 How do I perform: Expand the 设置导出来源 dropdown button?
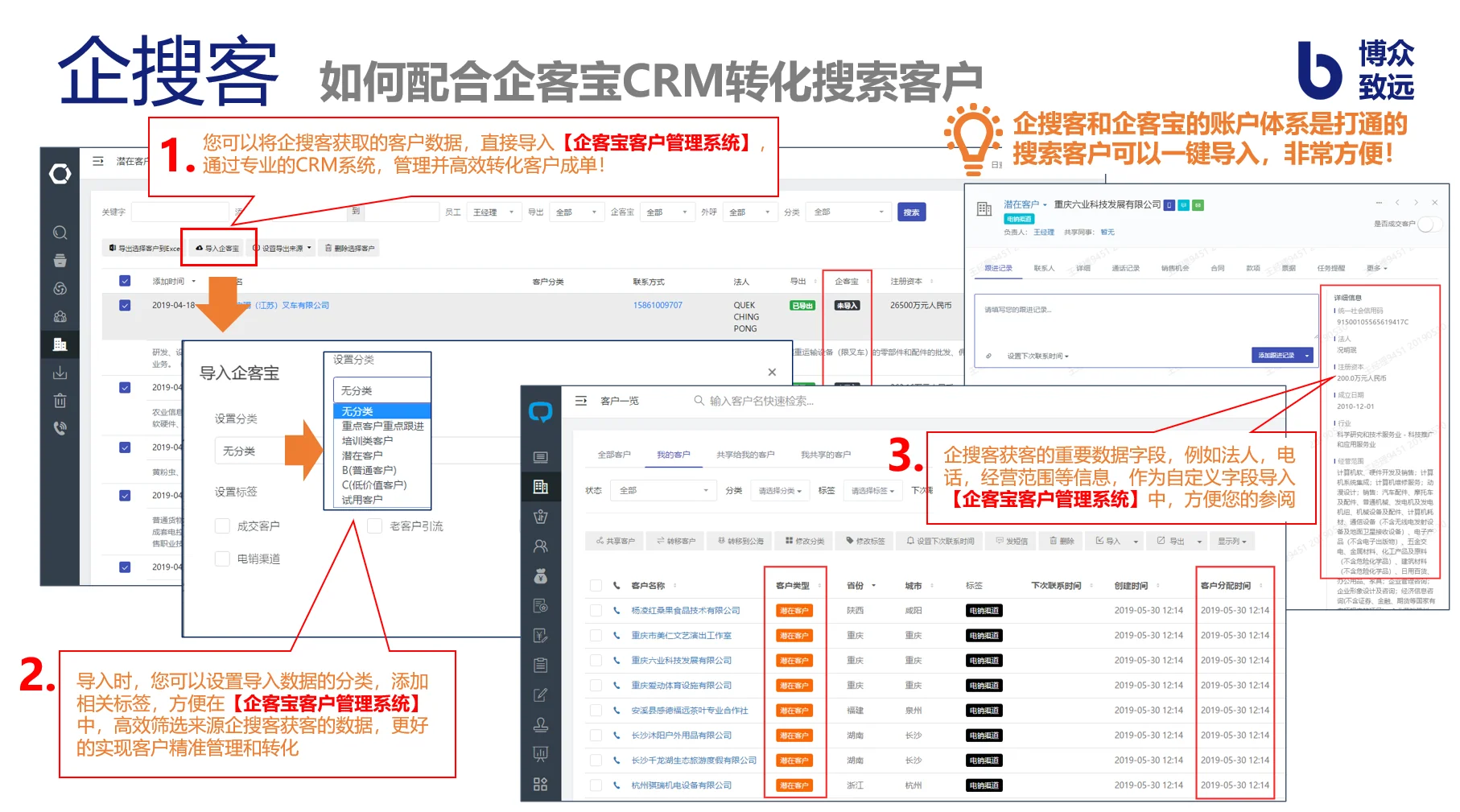pyautogui.click(x=282, y=248)
